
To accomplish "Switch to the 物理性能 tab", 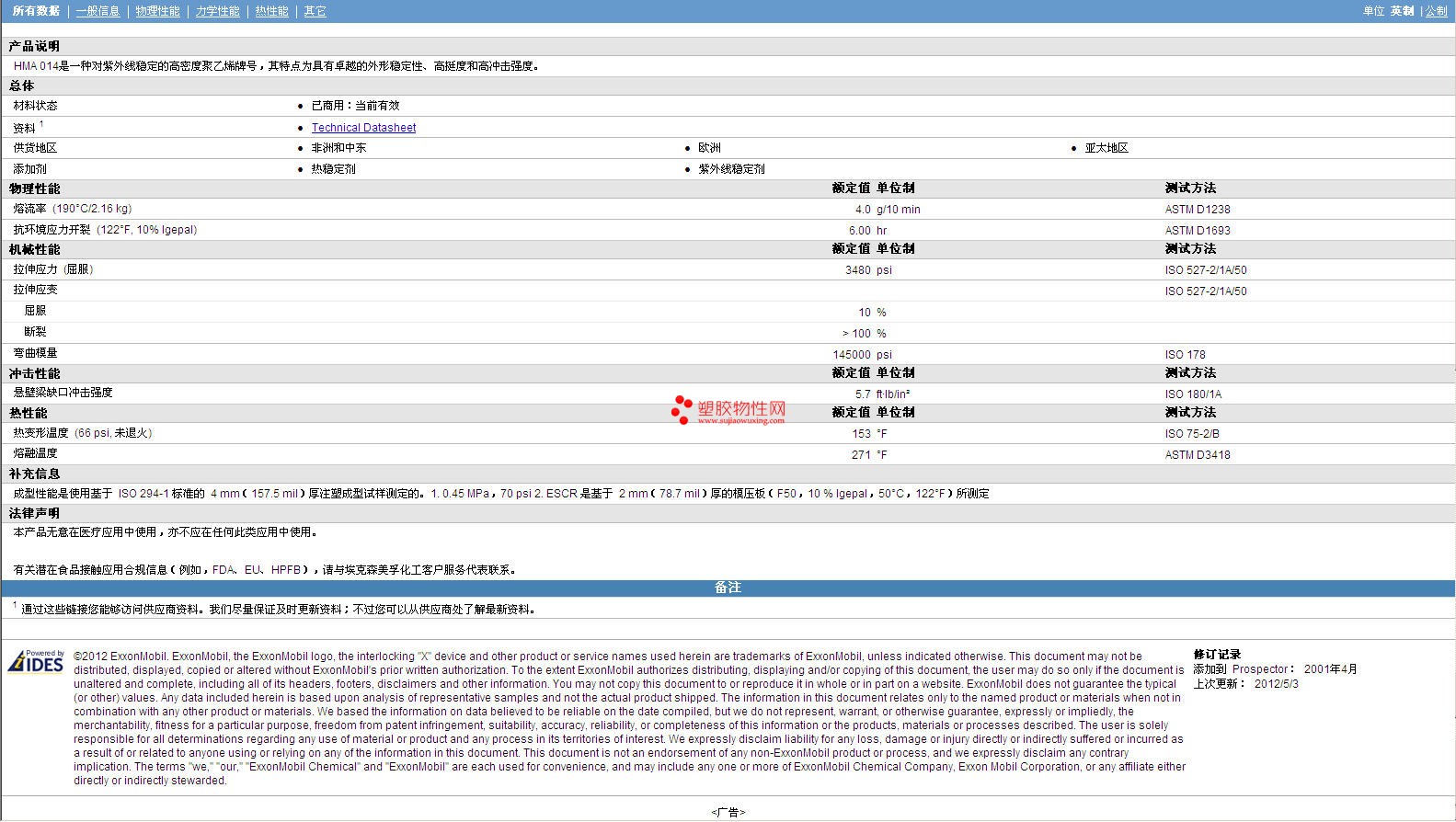I will tap(158, 11).
